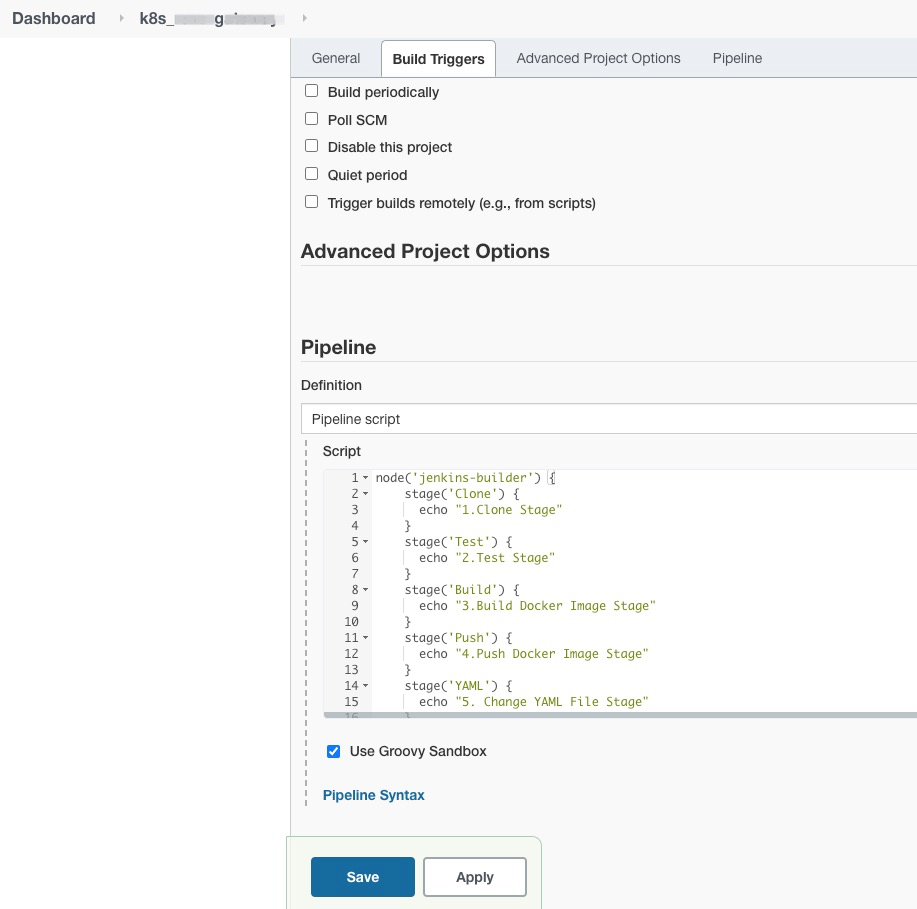Viewport: 917px width, 909px height.
Task: Check Disable this project
Action: pos(312,146)
